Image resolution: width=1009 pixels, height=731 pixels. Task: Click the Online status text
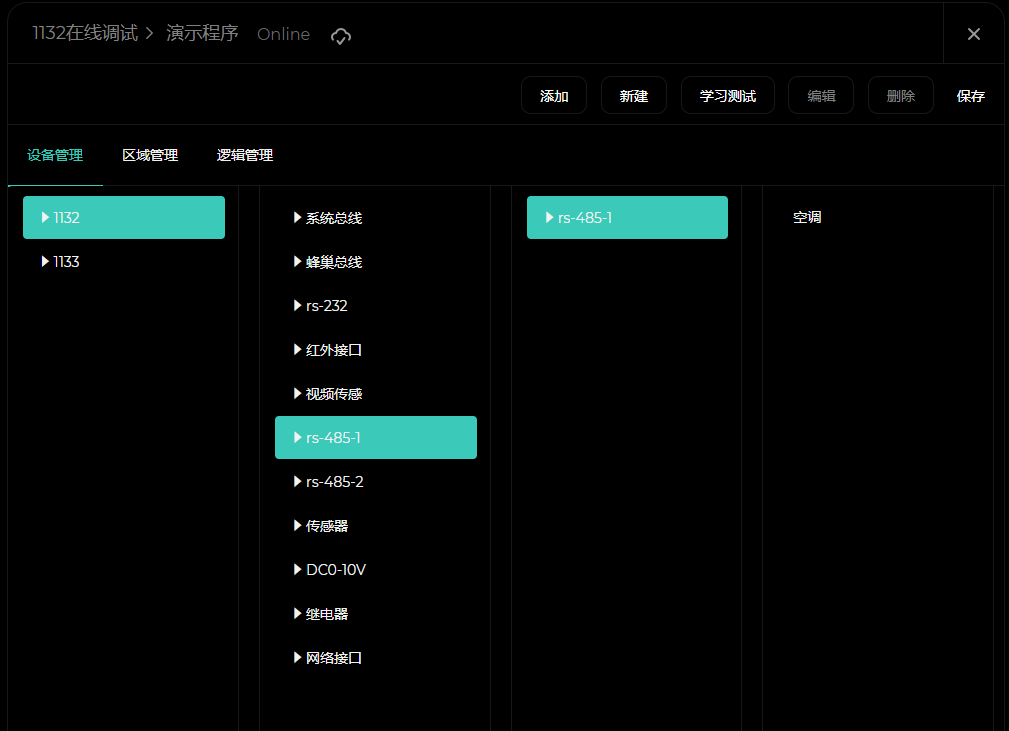coord(284,34)
